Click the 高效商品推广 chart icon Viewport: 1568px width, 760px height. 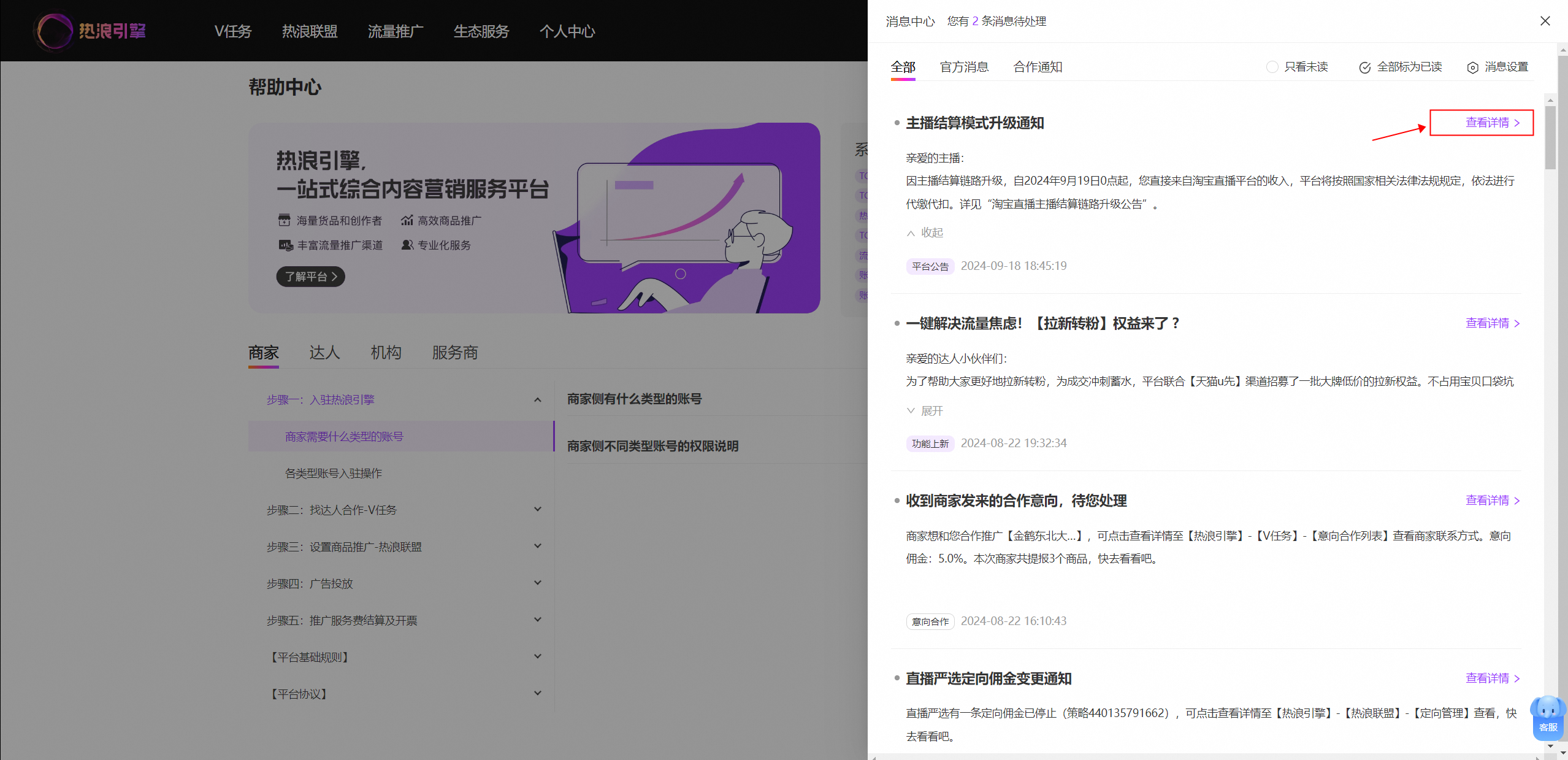point(407,220)
